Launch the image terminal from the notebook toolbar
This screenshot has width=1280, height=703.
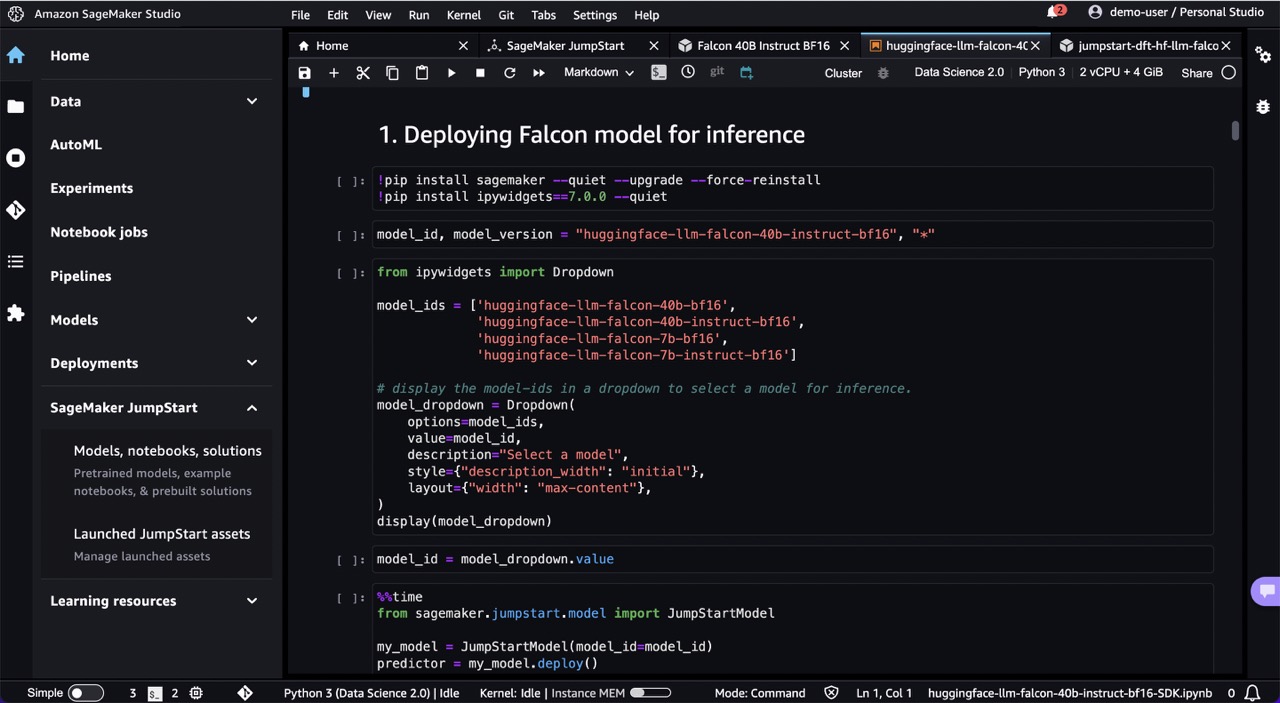658,73
